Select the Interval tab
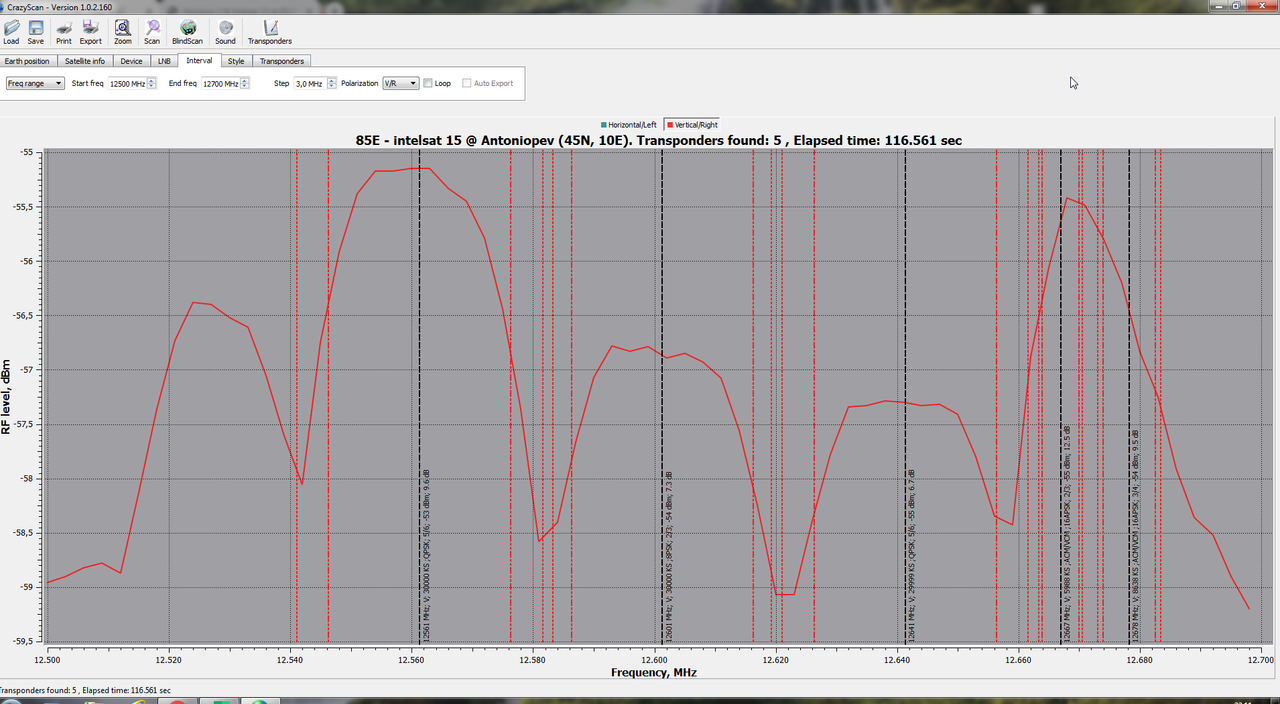This screenshot has width=1280, height=704. [199, 61]
